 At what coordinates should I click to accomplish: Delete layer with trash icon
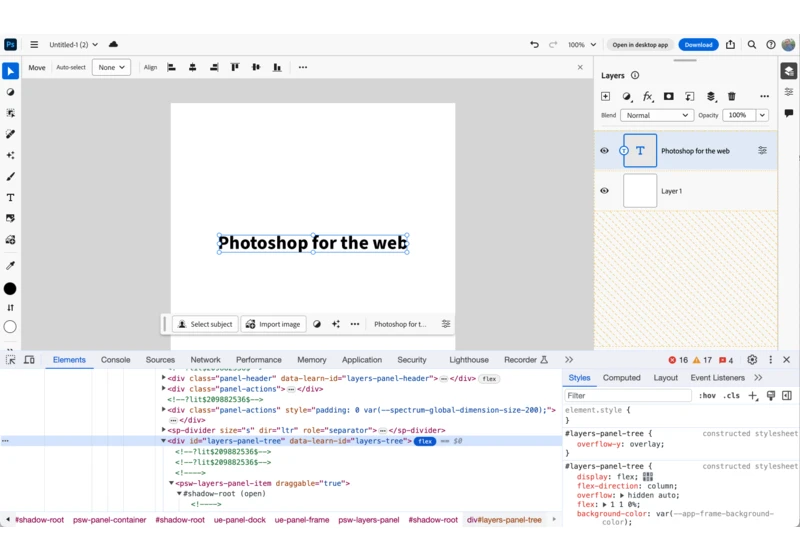732,96
